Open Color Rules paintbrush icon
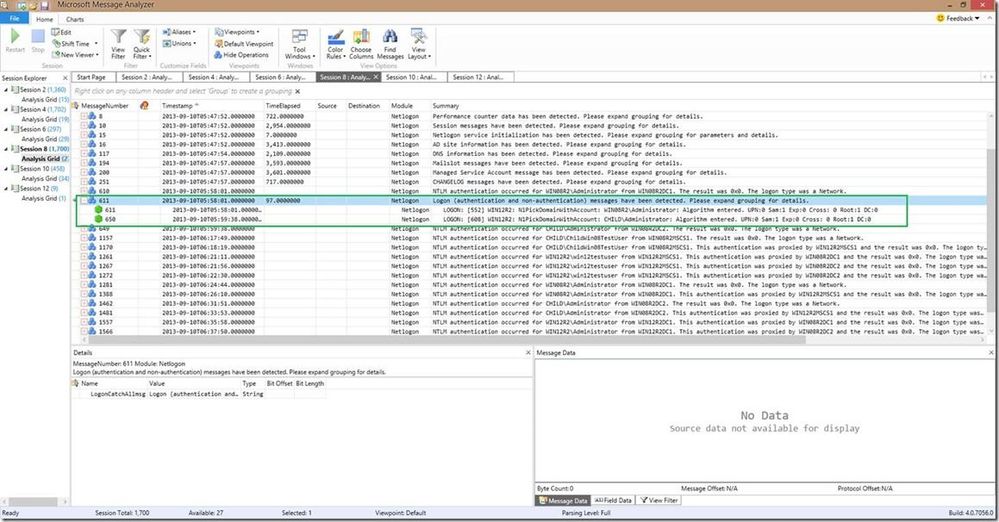The height and width of the screenshot is (522, 999). [x=336, y=37]
